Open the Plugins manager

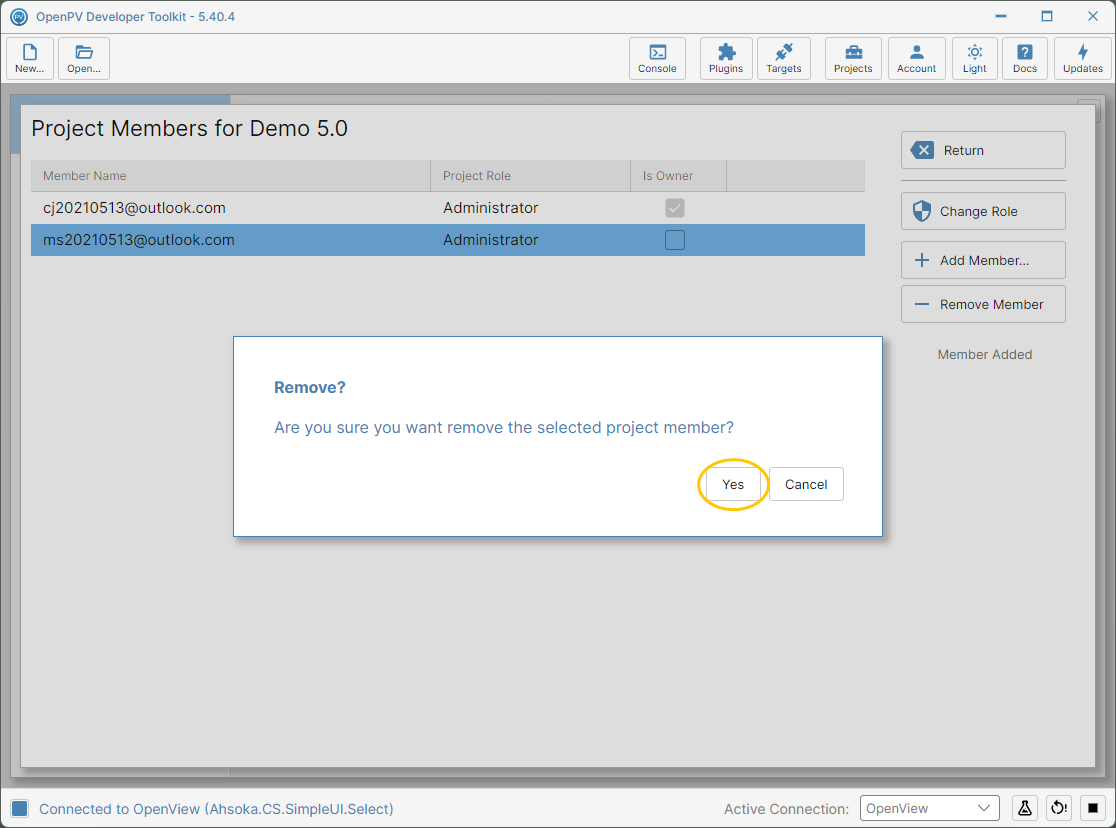click(726, 58)
